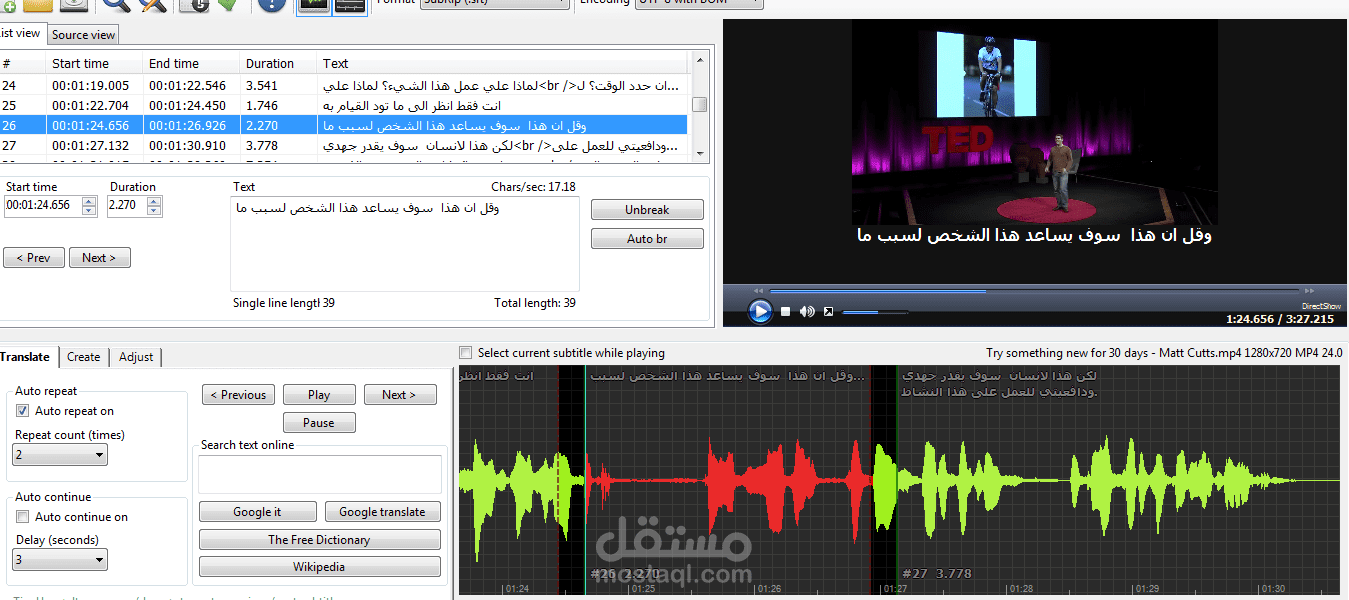Check Select current subtitle while playing
1349x600 pixels.
coord(465,352)
